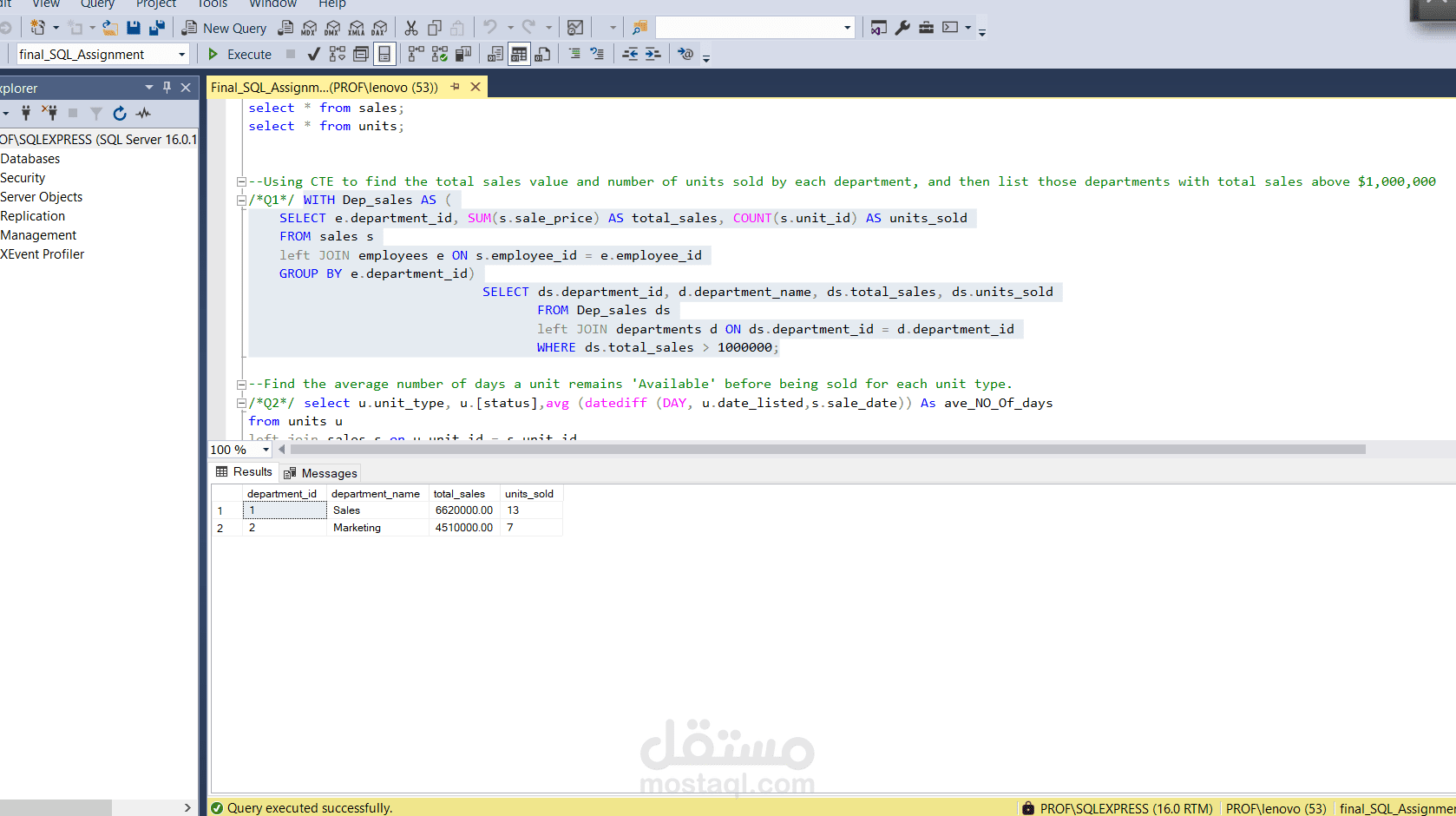1456x816 pixels.
Task: Open the Object Explorer window position dropdown
Action: pyautogui.click(x=149, y=87)
